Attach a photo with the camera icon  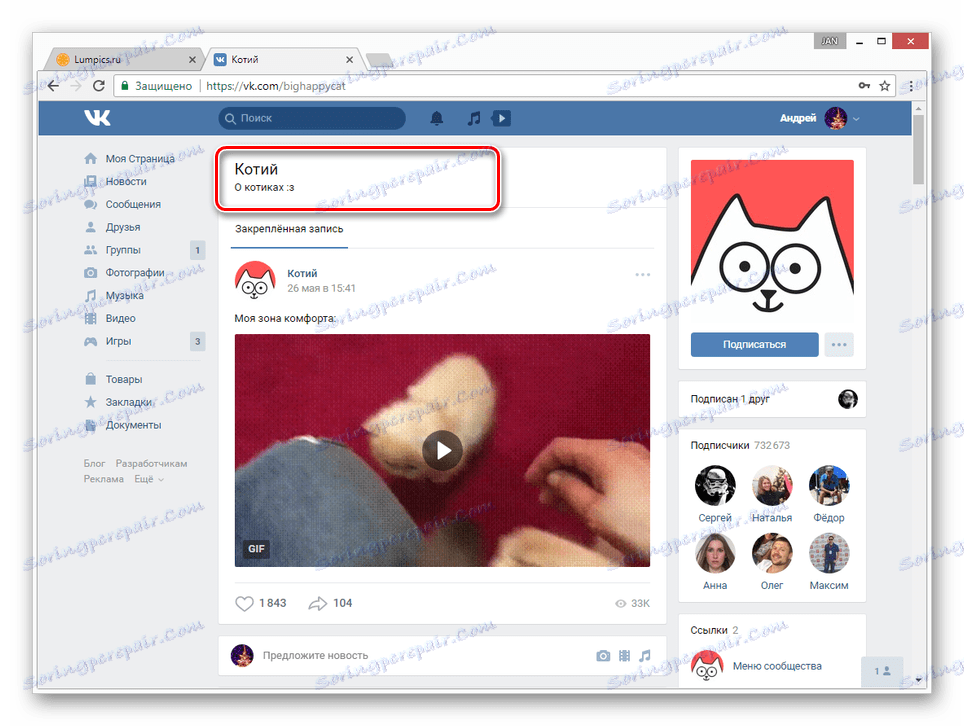[603, 656]
